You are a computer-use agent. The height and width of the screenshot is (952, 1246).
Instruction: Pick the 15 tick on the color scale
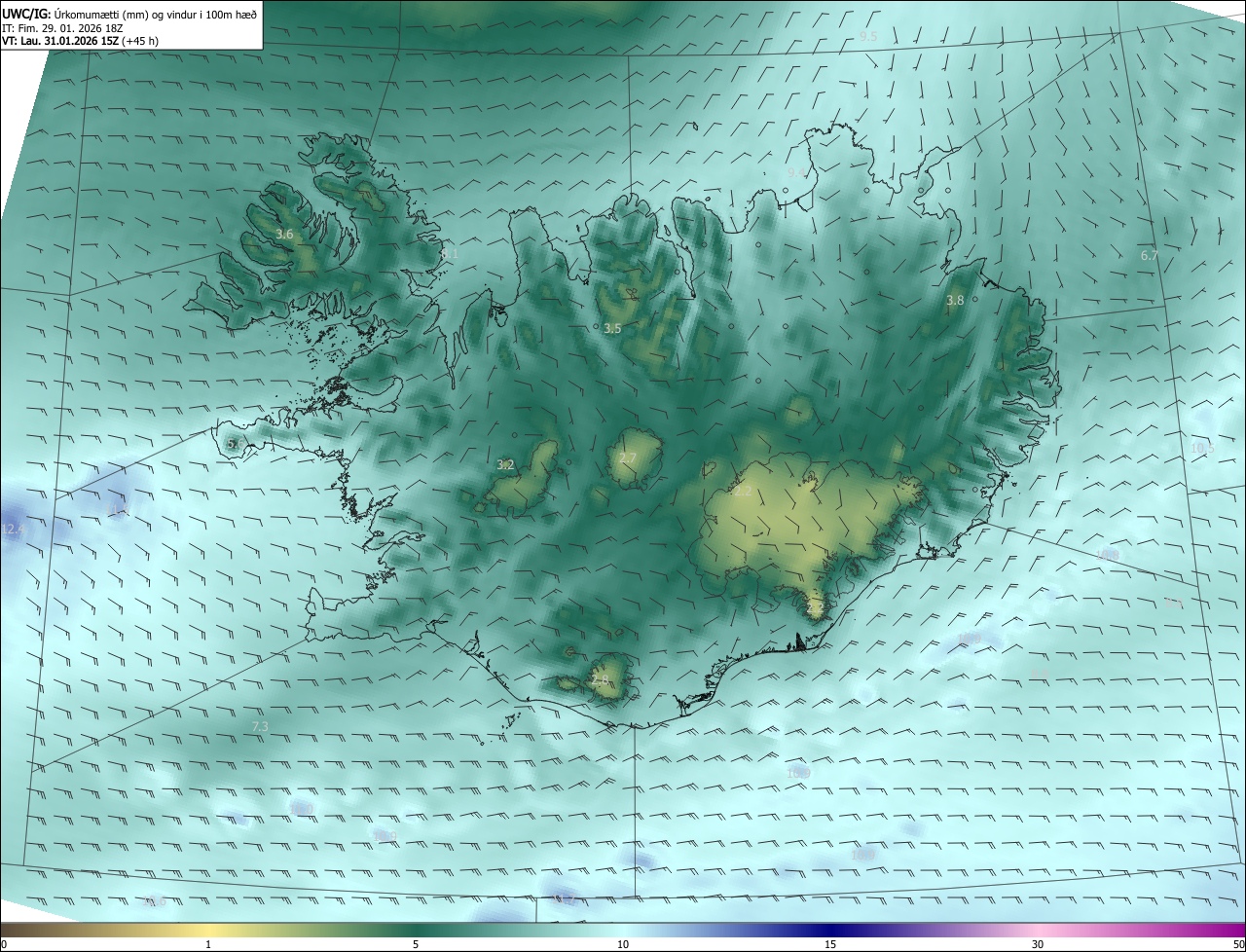coord(830,944)
